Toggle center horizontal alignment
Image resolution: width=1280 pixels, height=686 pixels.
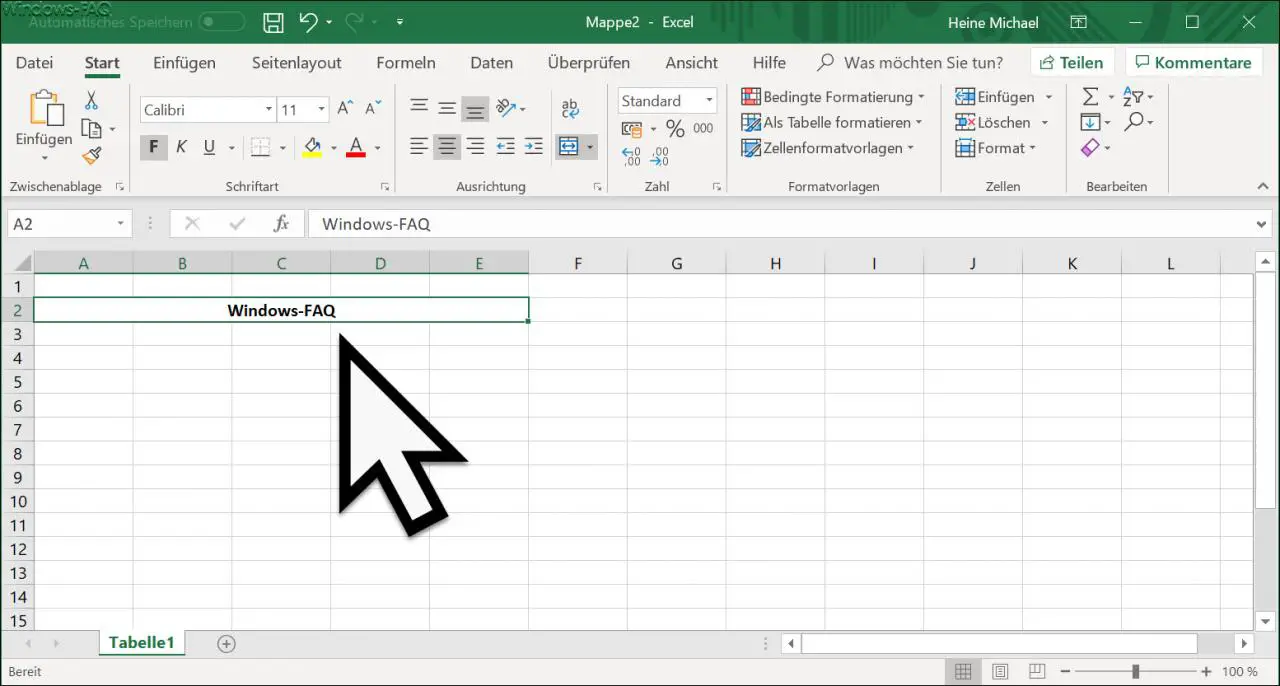447,147
